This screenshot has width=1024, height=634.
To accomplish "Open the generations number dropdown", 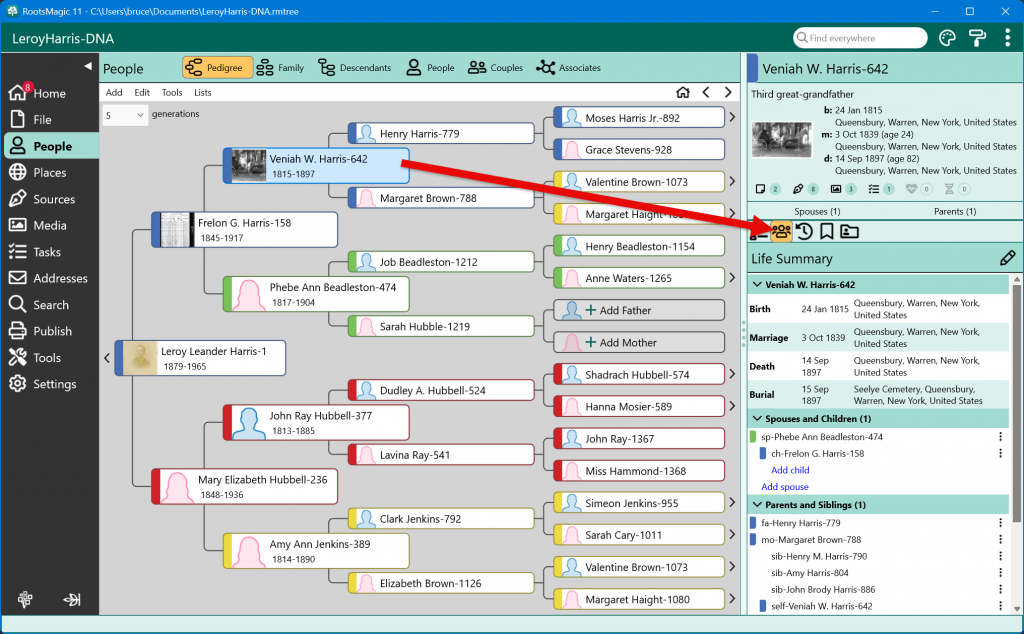I will 125,115.
